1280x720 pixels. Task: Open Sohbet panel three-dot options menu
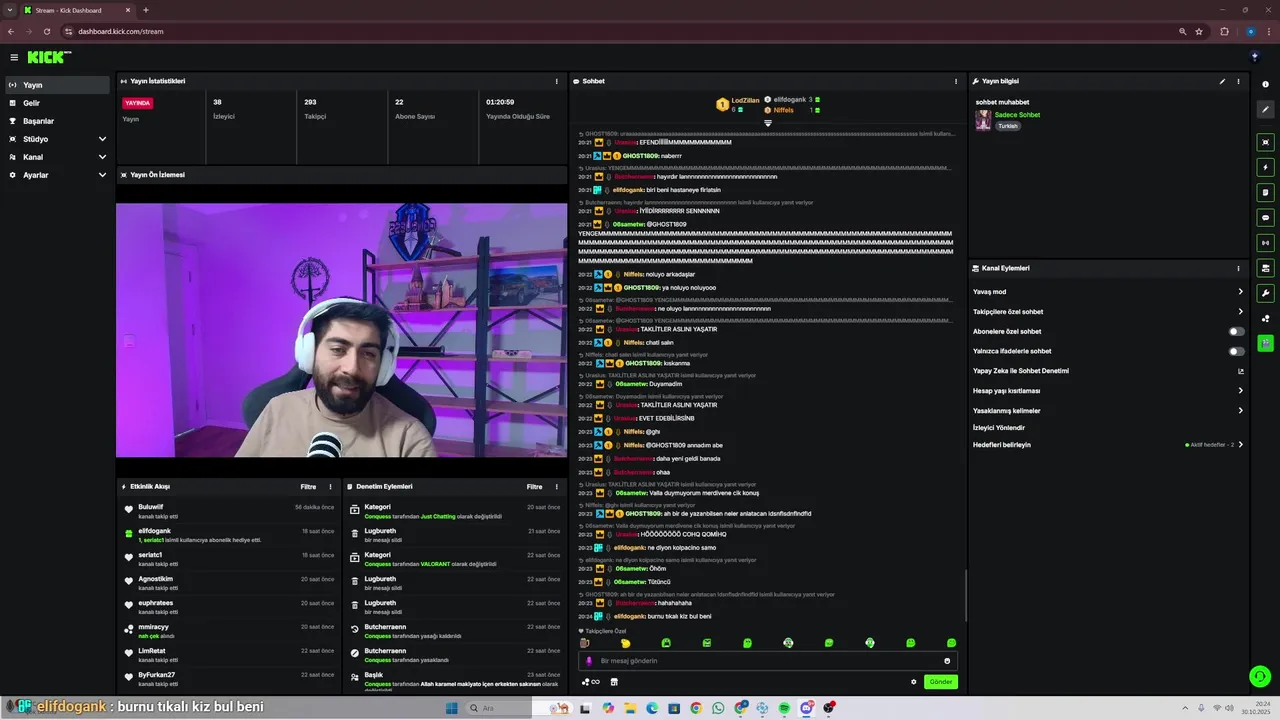[x=956, y=81]
